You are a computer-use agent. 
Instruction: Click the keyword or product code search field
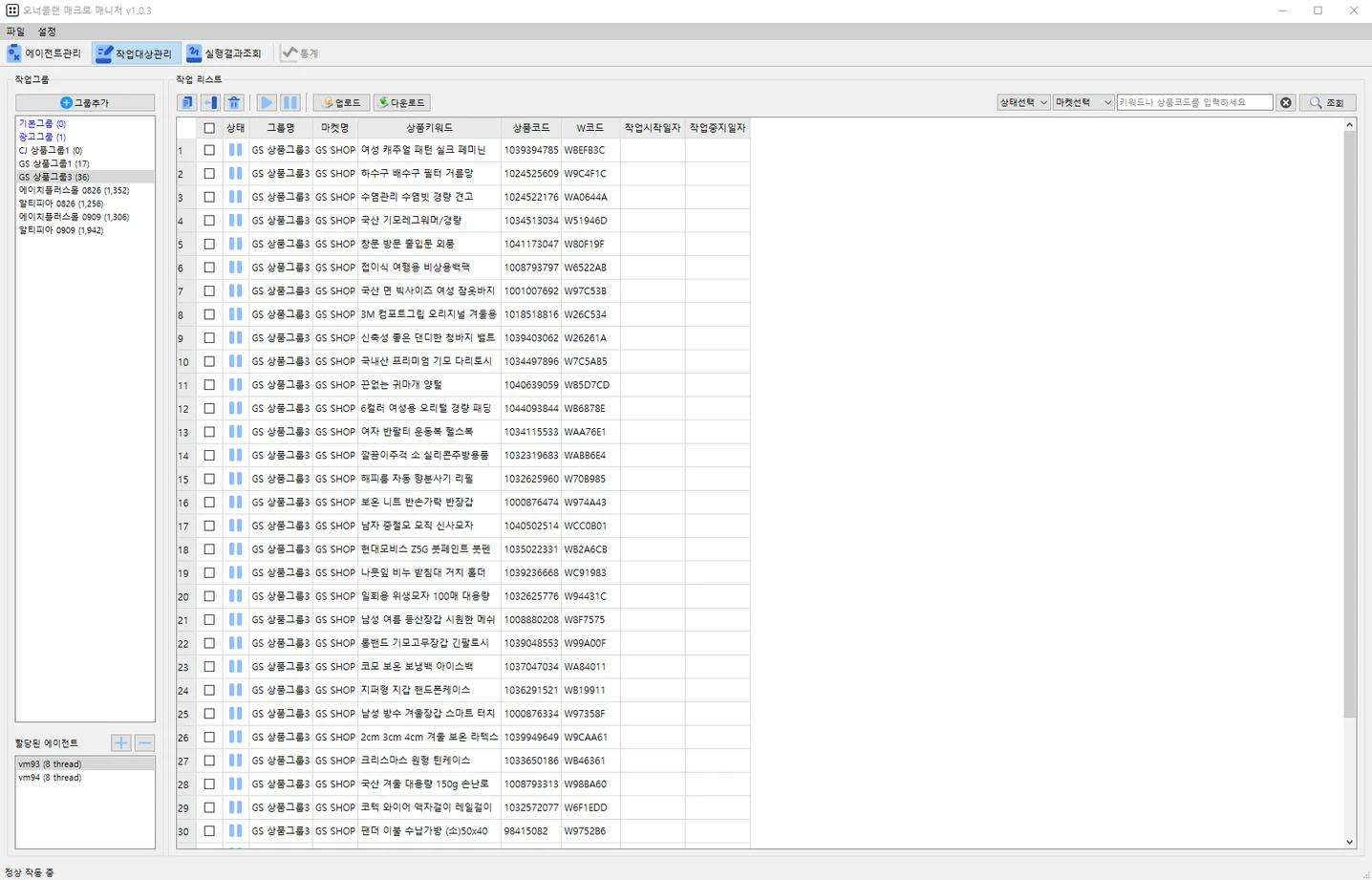click(x=1194, y=102)
